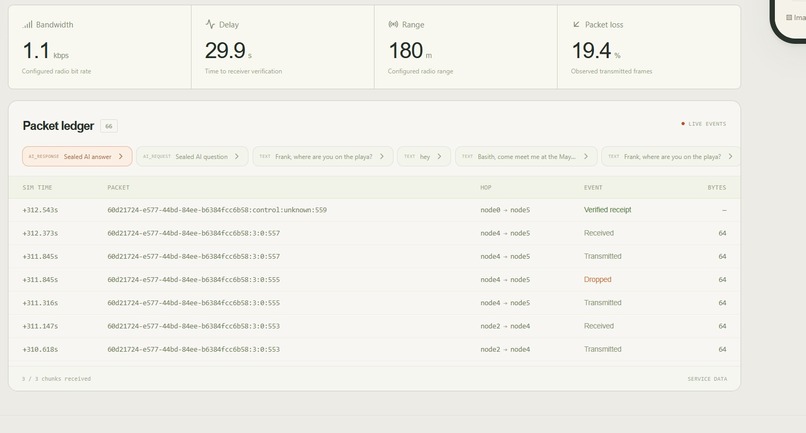Select the Frank playa chip left of 'hey'
The height and width of the screenshot is (433, 806).
[x=323, y=156]
